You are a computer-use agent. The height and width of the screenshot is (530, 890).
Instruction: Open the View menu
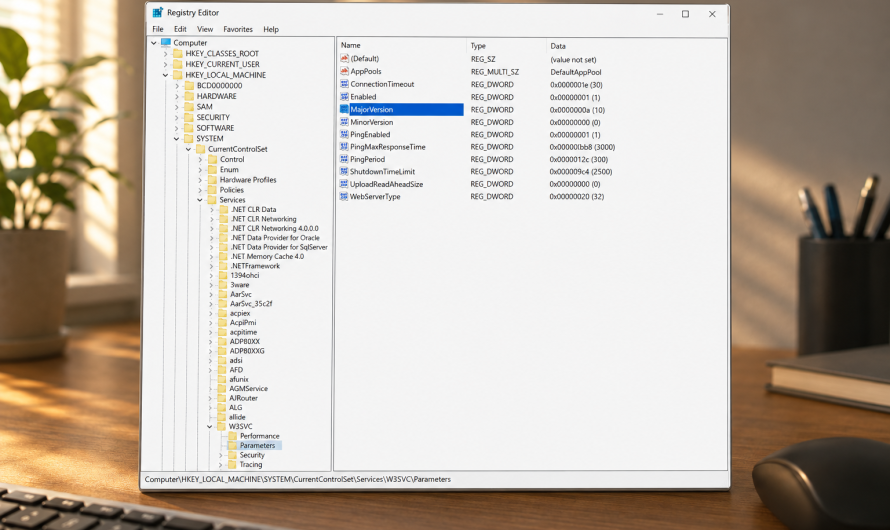[205, 29]
